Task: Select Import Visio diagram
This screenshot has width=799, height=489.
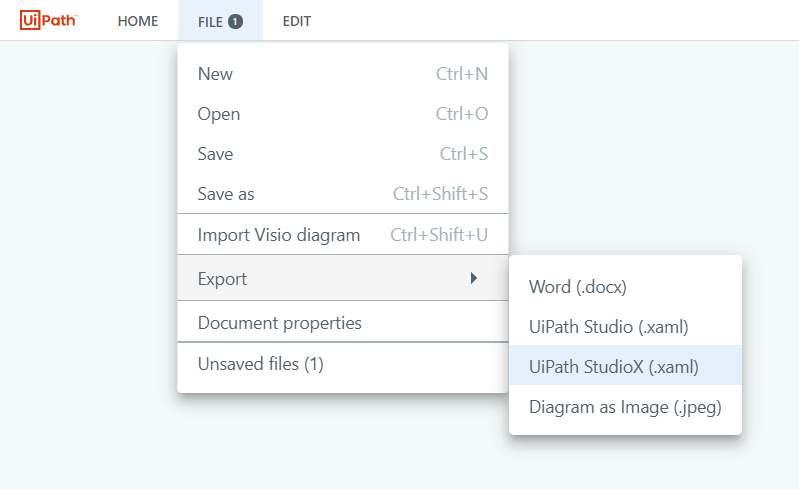Action: click(x=343, y=235)
